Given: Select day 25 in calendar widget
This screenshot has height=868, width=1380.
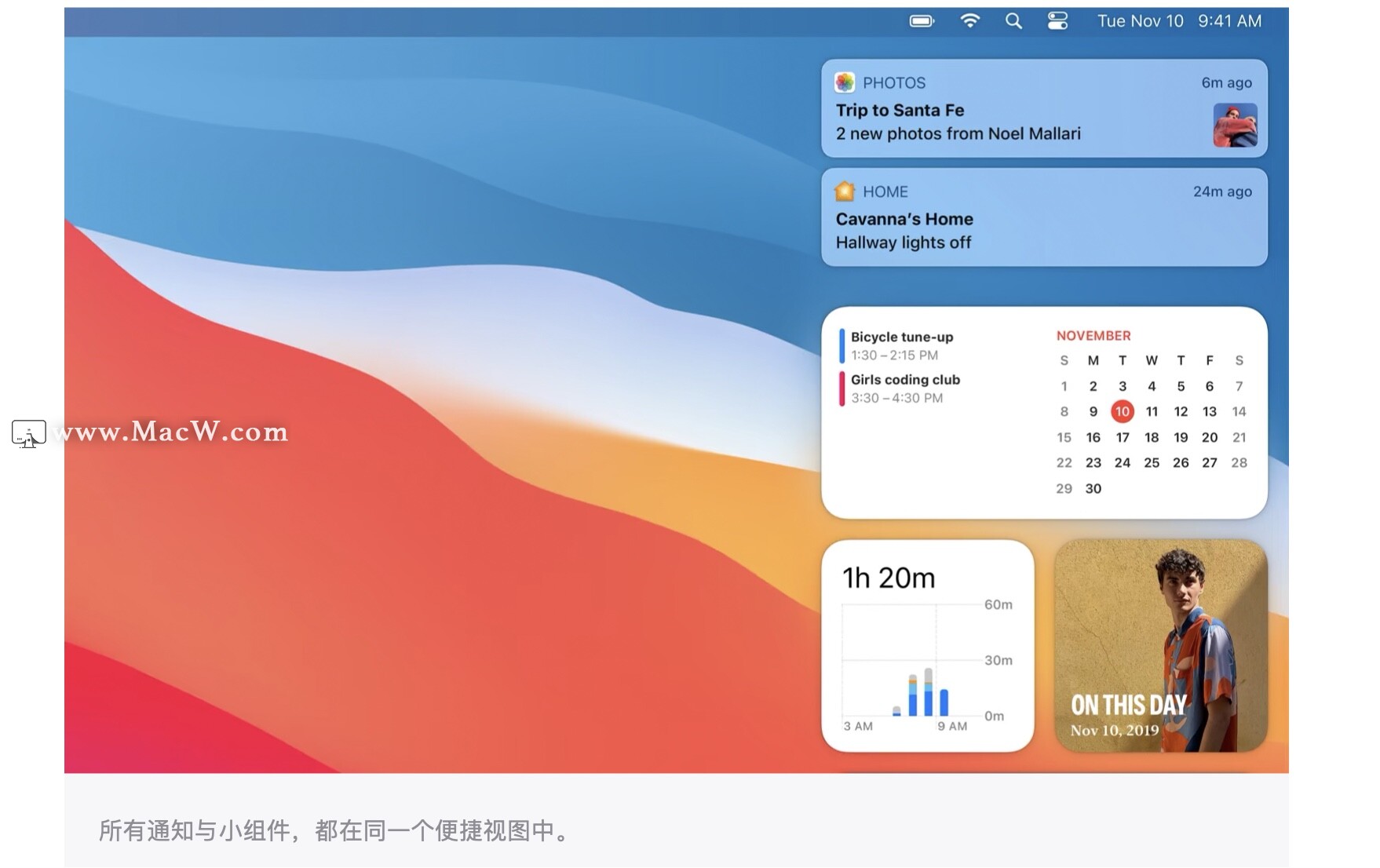Looking at the screenshot, I should (1152, 462).
